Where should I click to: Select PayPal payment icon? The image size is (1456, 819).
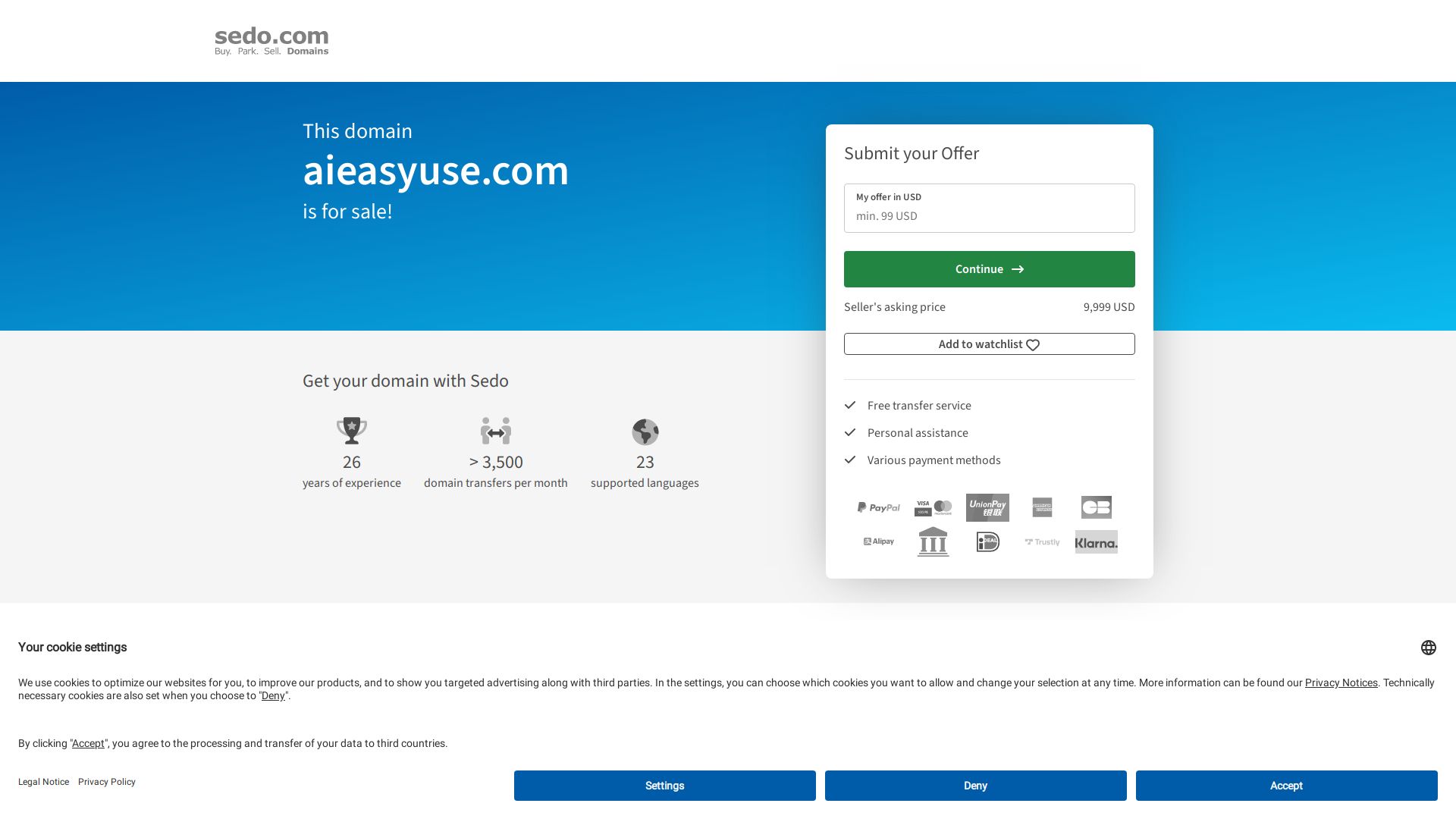878,507
